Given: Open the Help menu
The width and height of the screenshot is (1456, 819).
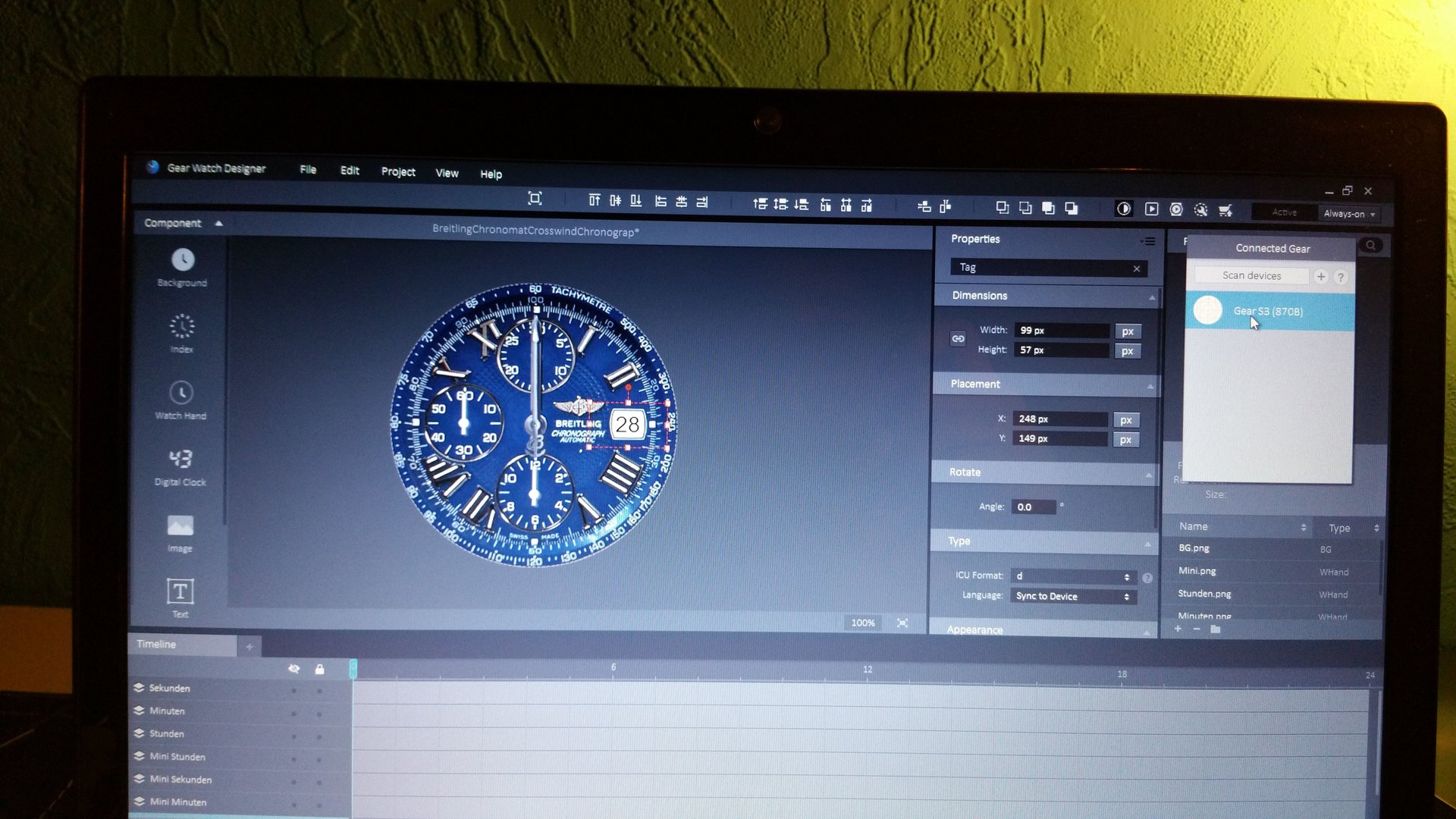Looking at the screenshot, I should point(491,174).
